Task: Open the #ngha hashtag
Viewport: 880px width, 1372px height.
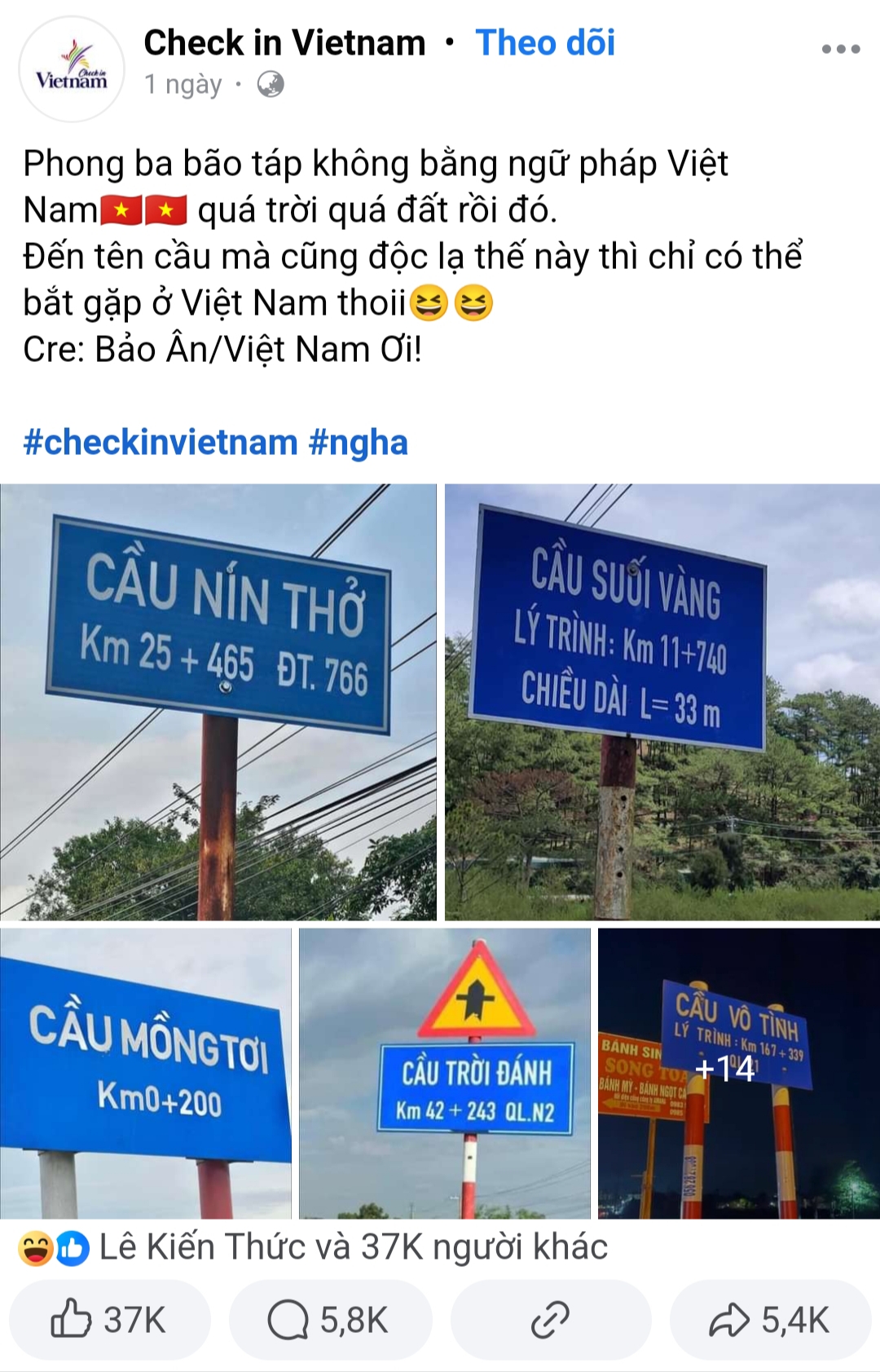Action: click(x=359, y=443)
